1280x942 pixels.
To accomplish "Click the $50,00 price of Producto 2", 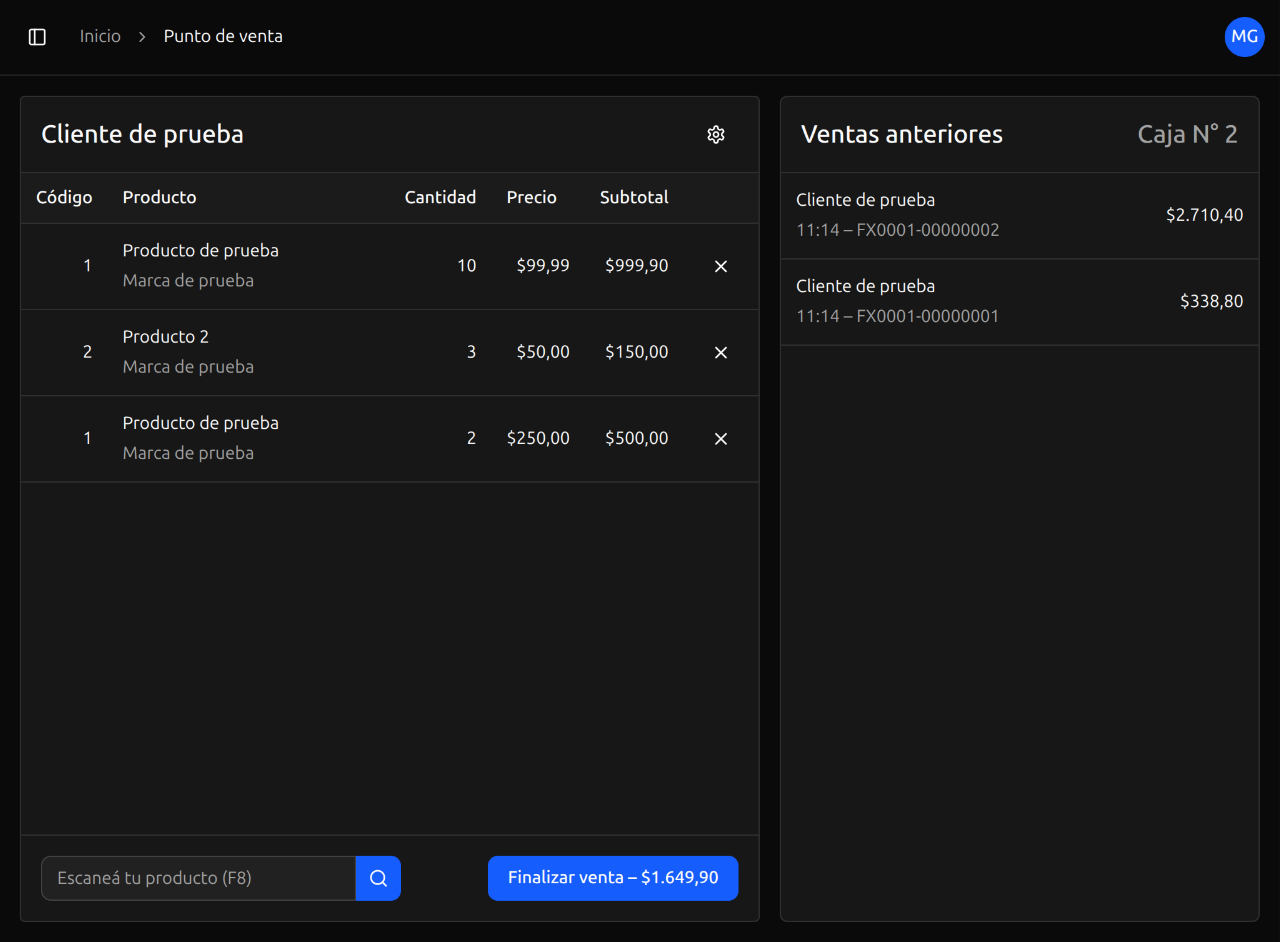I will (x=543, y=352).
